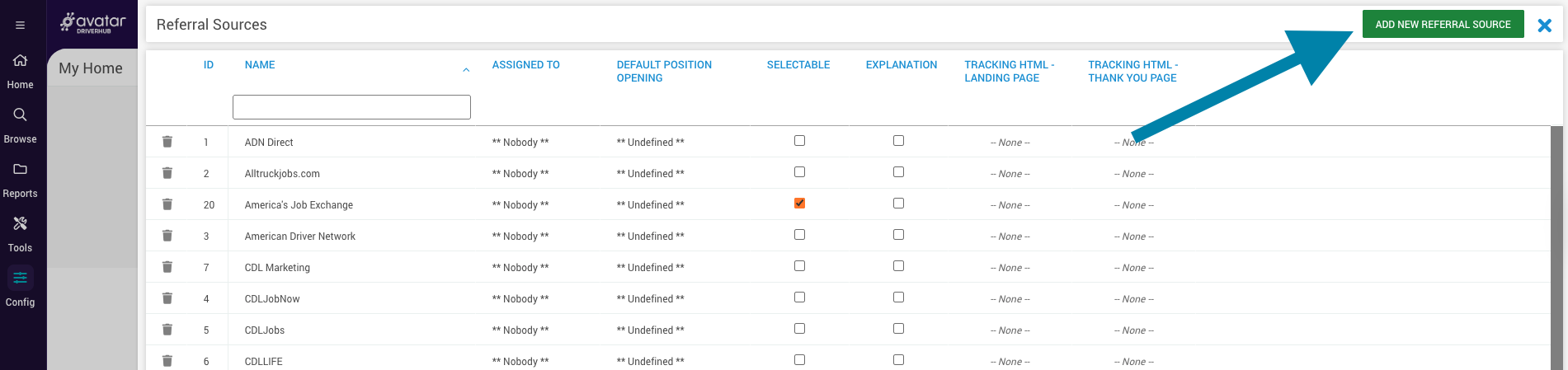1568x370 pixels.
Task: Open the Tools icon in sidebar
Action: pos(20,224)
